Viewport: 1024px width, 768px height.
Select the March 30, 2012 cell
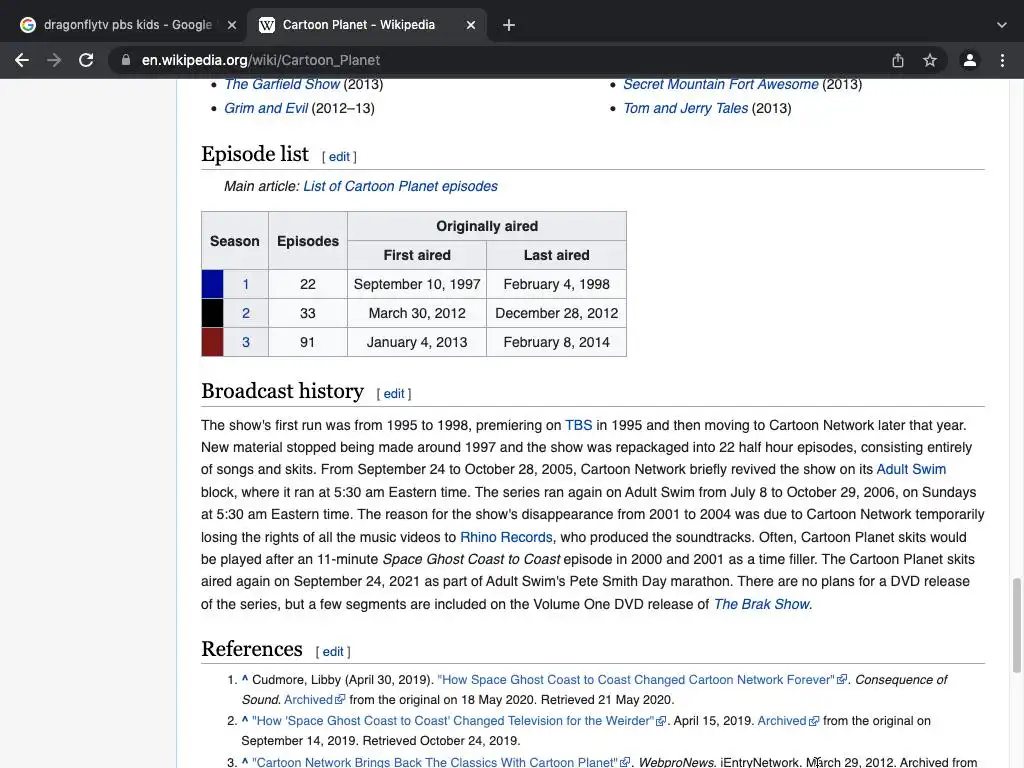(417, 313)
